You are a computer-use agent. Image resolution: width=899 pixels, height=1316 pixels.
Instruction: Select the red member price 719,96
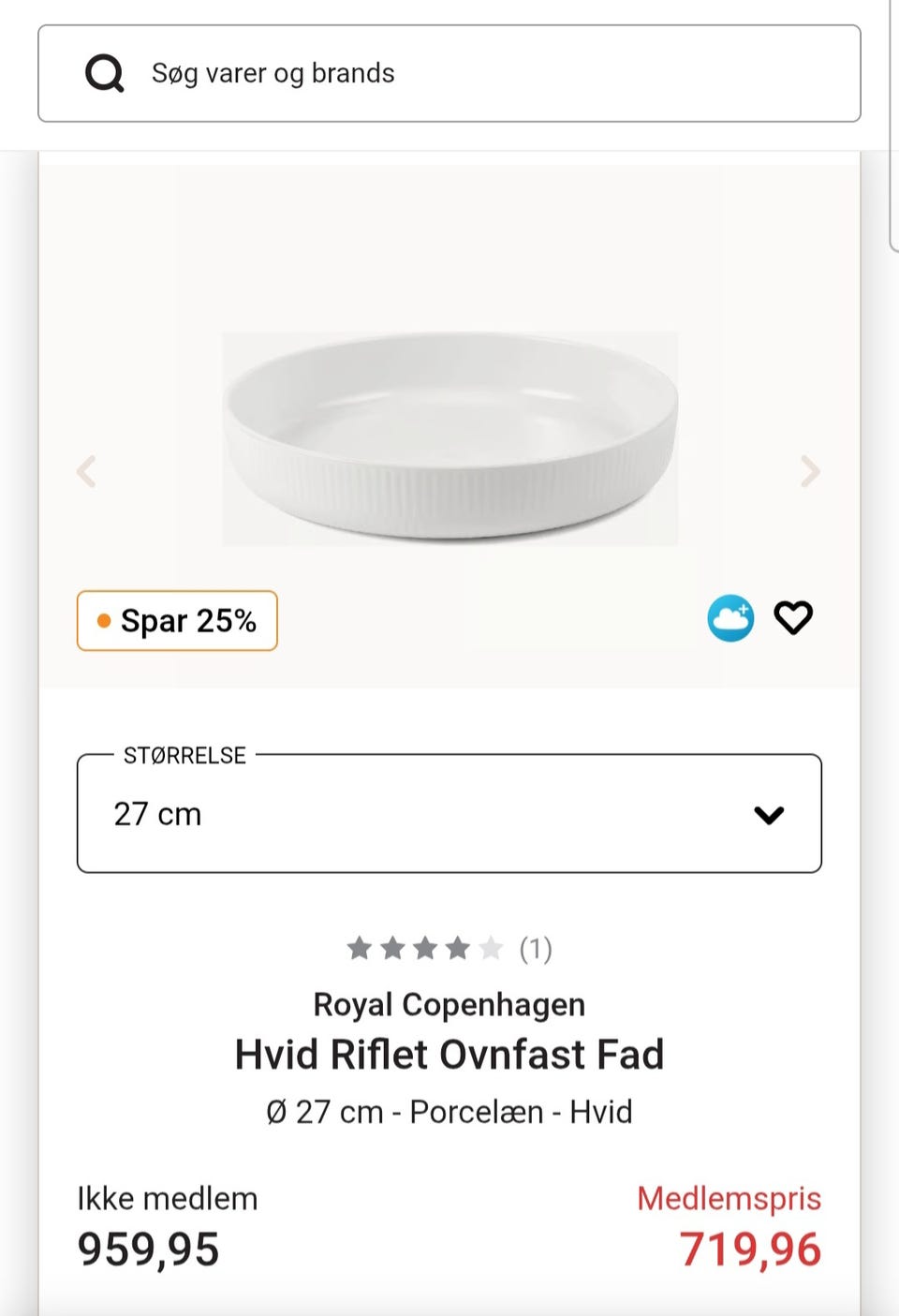750,1249
